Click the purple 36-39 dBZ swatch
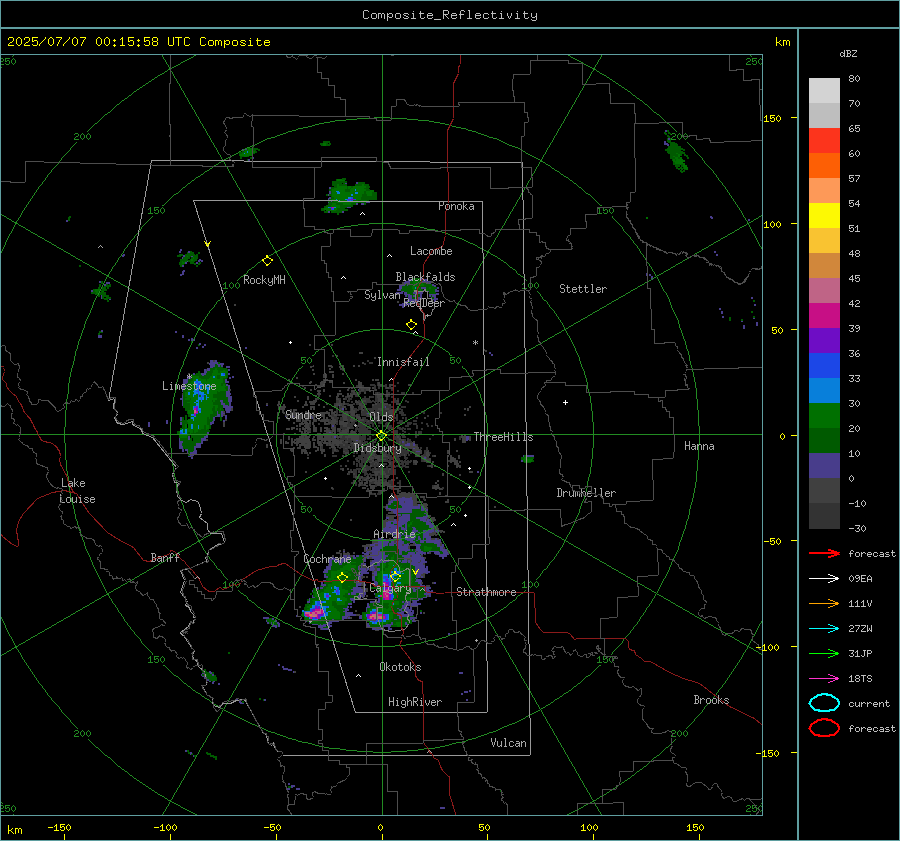 [824, 341]
